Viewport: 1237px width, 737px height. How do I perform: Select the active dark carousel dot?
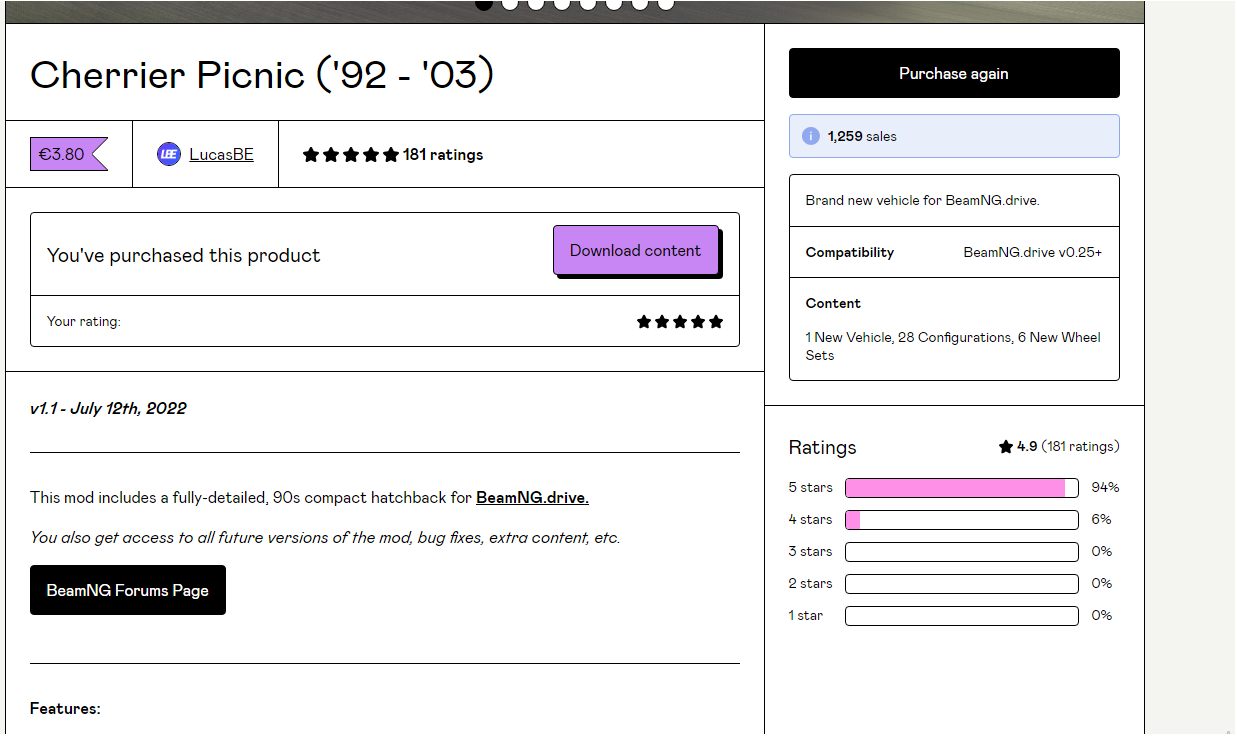484,4
